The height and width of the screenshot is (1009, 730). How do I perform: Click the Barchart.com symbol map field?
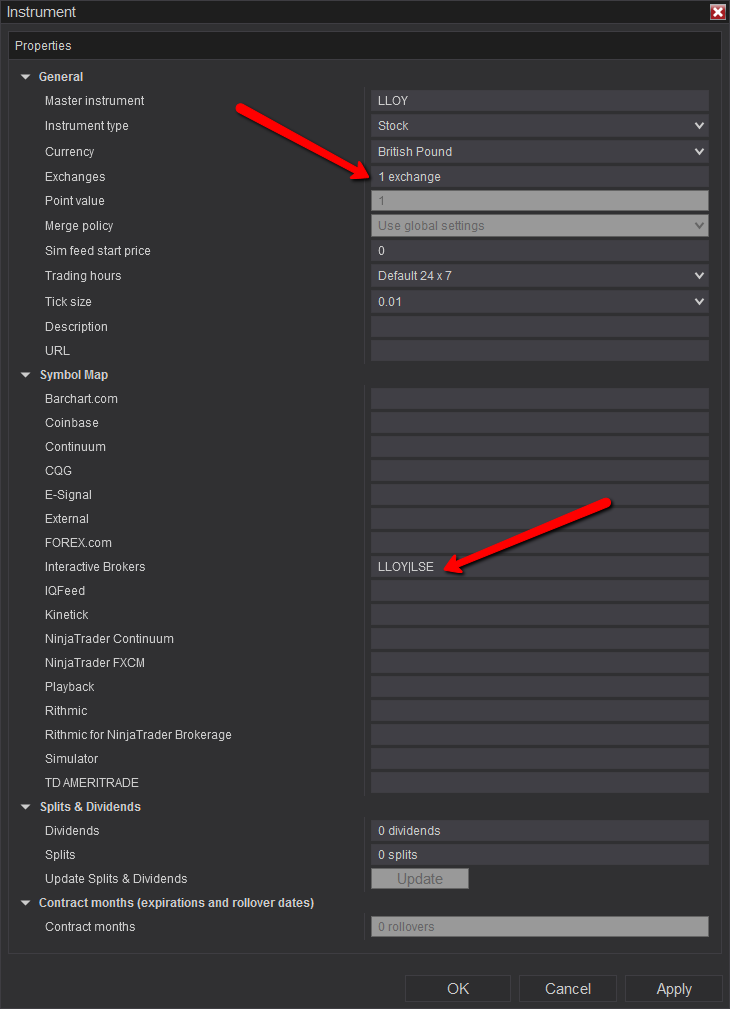pos(539,399)
